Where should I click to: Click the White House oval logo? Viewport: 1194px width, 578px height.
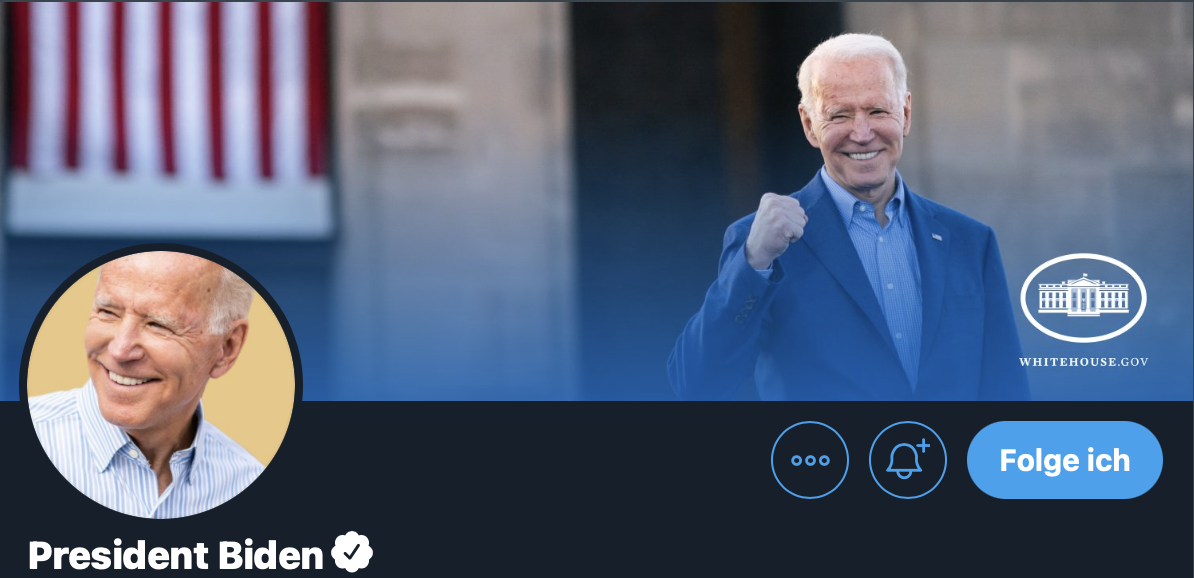tap(1083, 298)
